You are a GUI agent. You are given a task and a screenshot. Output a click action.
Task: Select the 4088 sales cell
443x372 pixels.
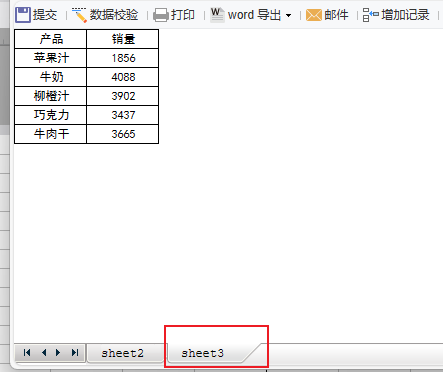(123, 77)
